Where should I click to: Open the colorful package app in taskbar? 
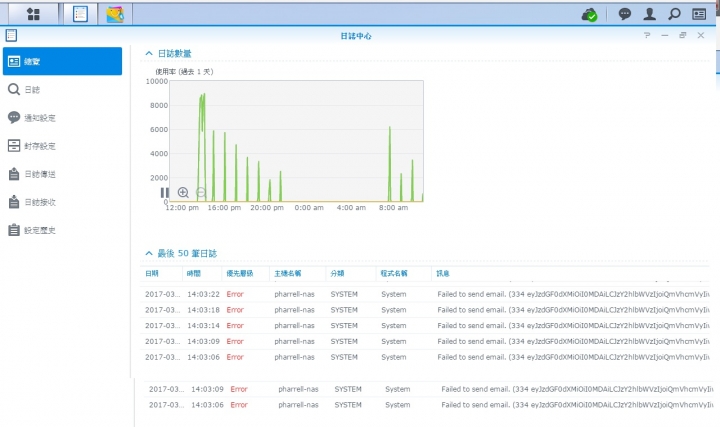click(x=115, y=14)
